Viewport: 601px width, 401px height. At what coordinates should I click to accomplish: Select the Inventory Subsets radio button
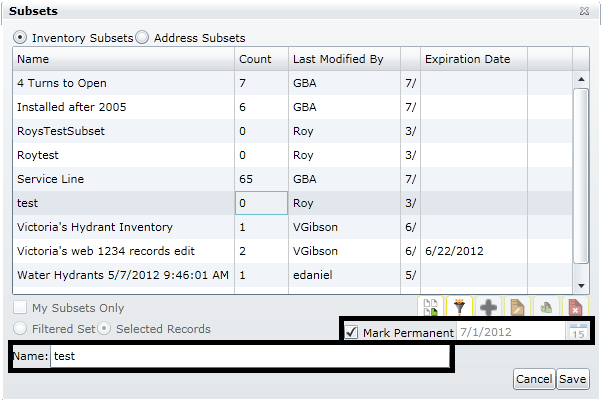pyautogui.click(x=20, y=38)
